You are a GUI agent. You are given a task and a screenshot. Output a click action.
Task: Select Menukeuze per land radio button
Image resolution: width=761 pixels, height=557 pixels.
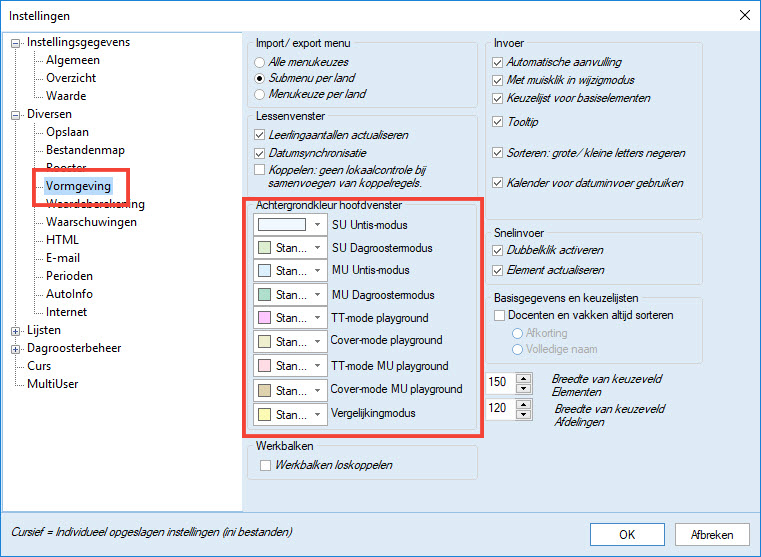tap(260, 94)
